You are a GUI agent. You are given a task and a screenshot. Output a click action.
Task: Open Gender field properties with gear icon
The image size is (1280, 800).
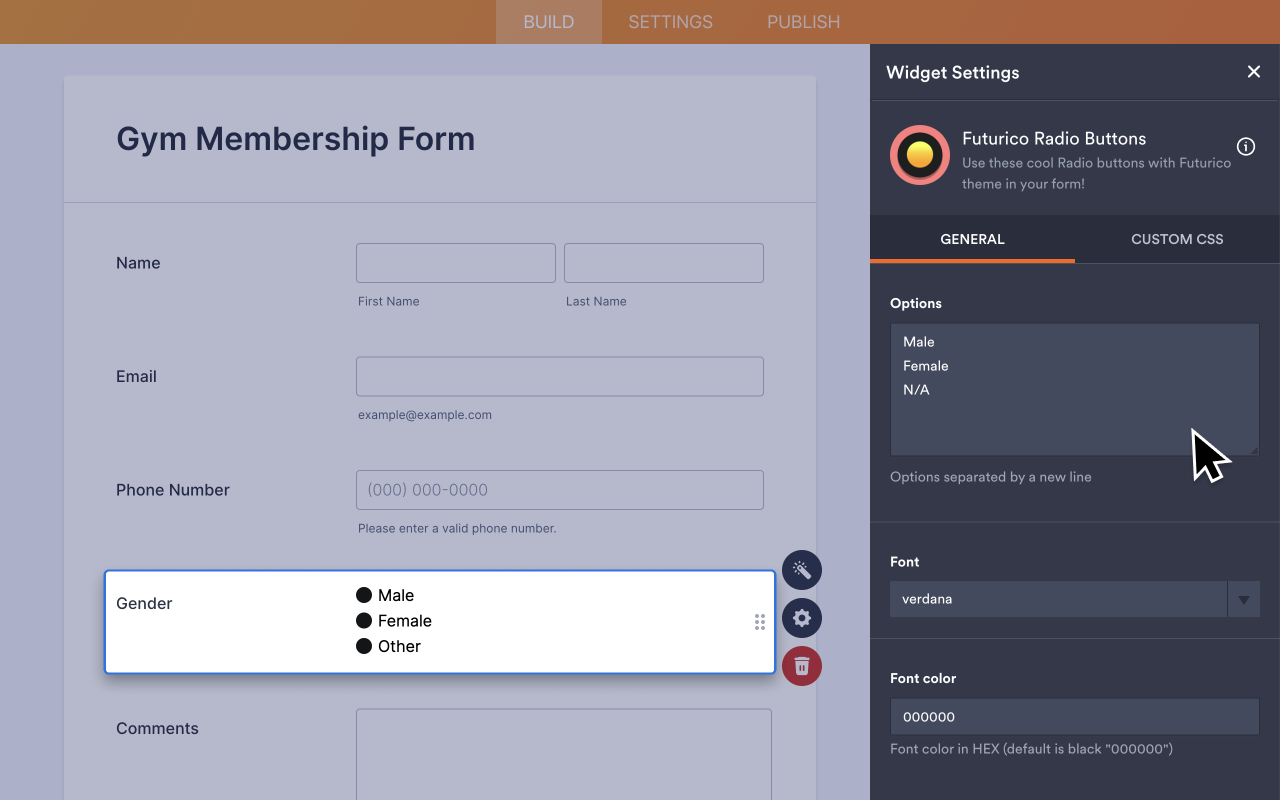click(801, 618)
